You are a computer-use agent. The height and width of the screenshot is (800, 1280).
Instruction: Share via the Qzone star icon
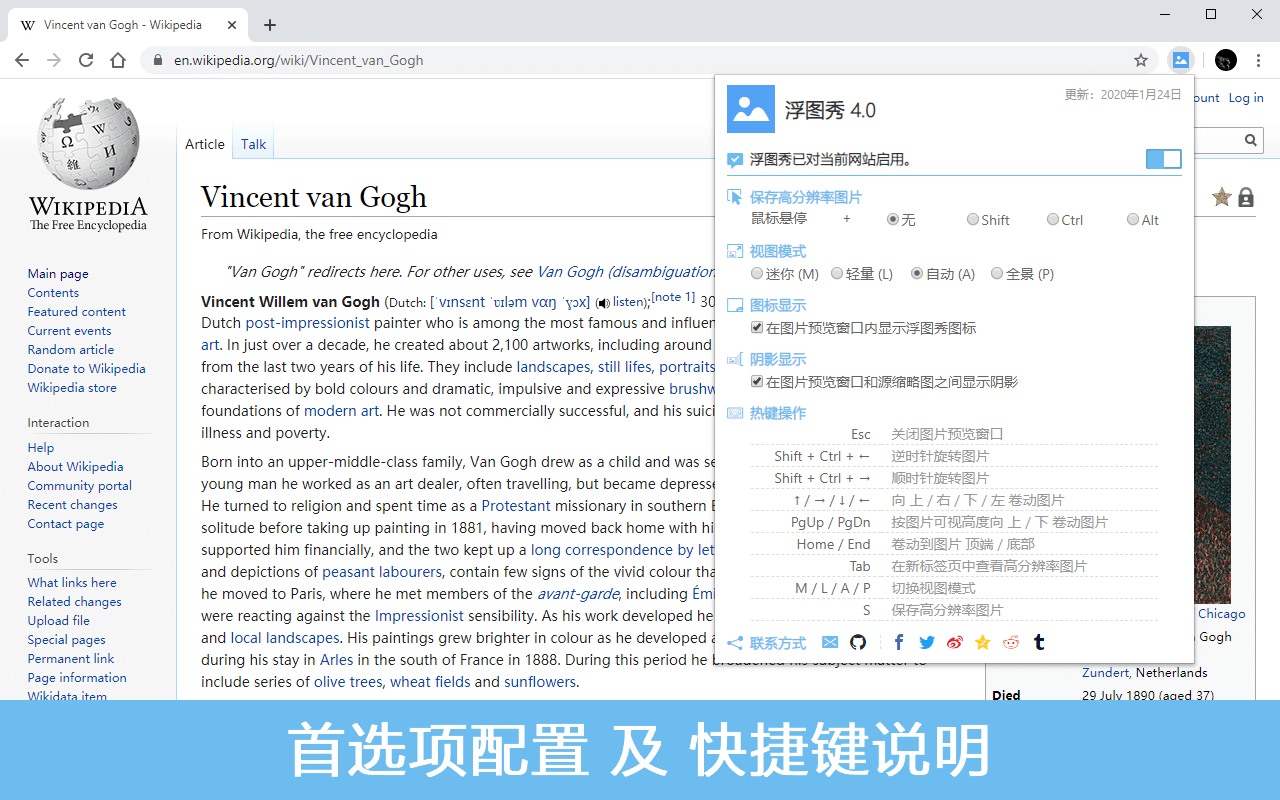(x=983, y=642)
